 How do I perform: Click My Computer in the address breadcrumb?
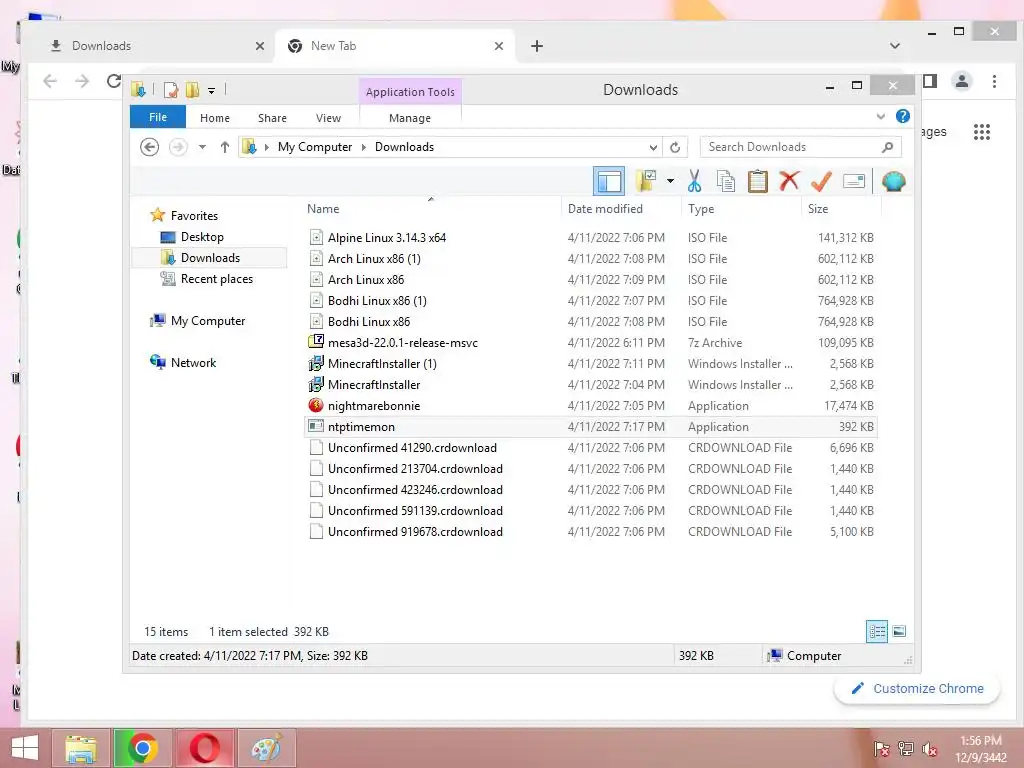[x=315, y=147]
